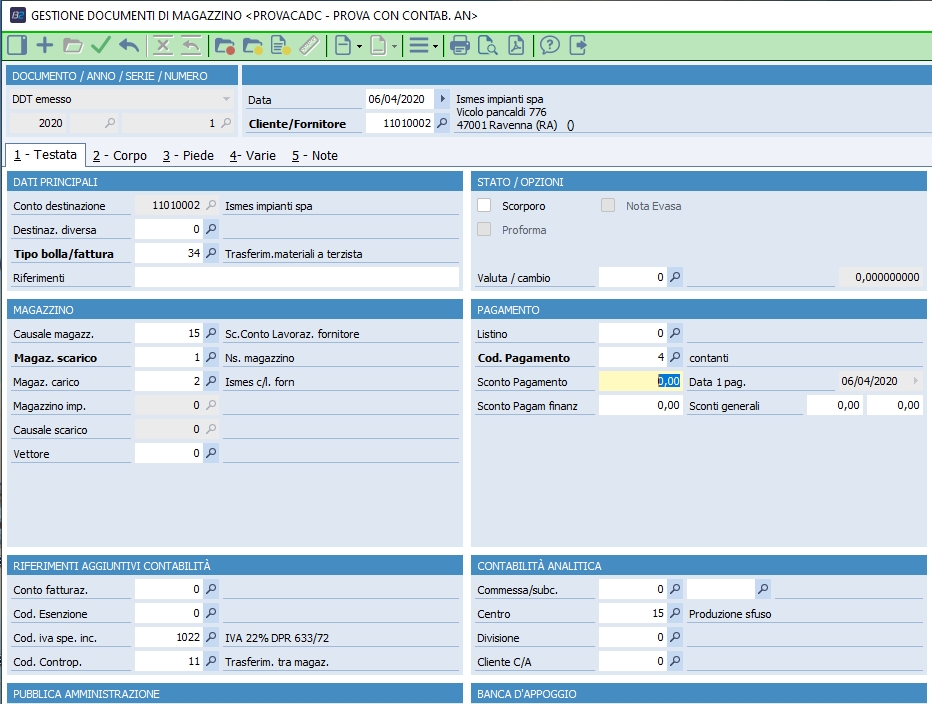
Task: Open lookup for Valuta / cambio
Action: coord(675,277)
